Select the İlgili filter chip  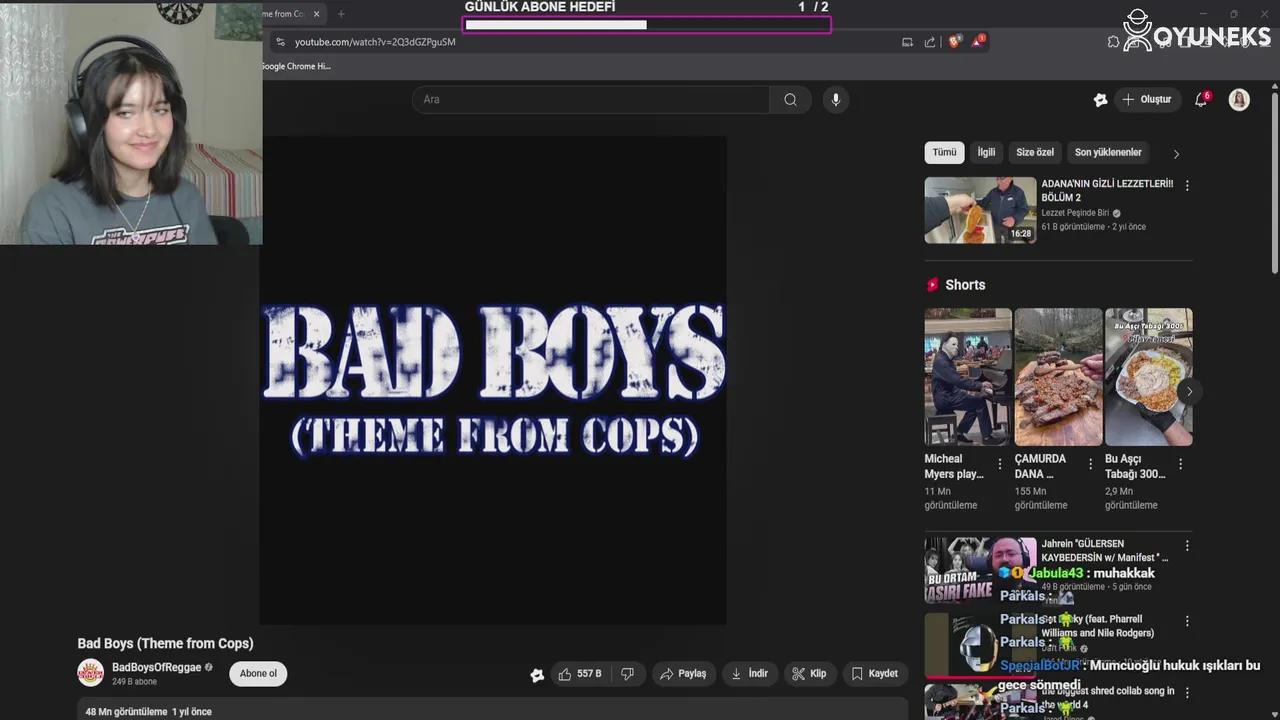(x=987, y=152)
